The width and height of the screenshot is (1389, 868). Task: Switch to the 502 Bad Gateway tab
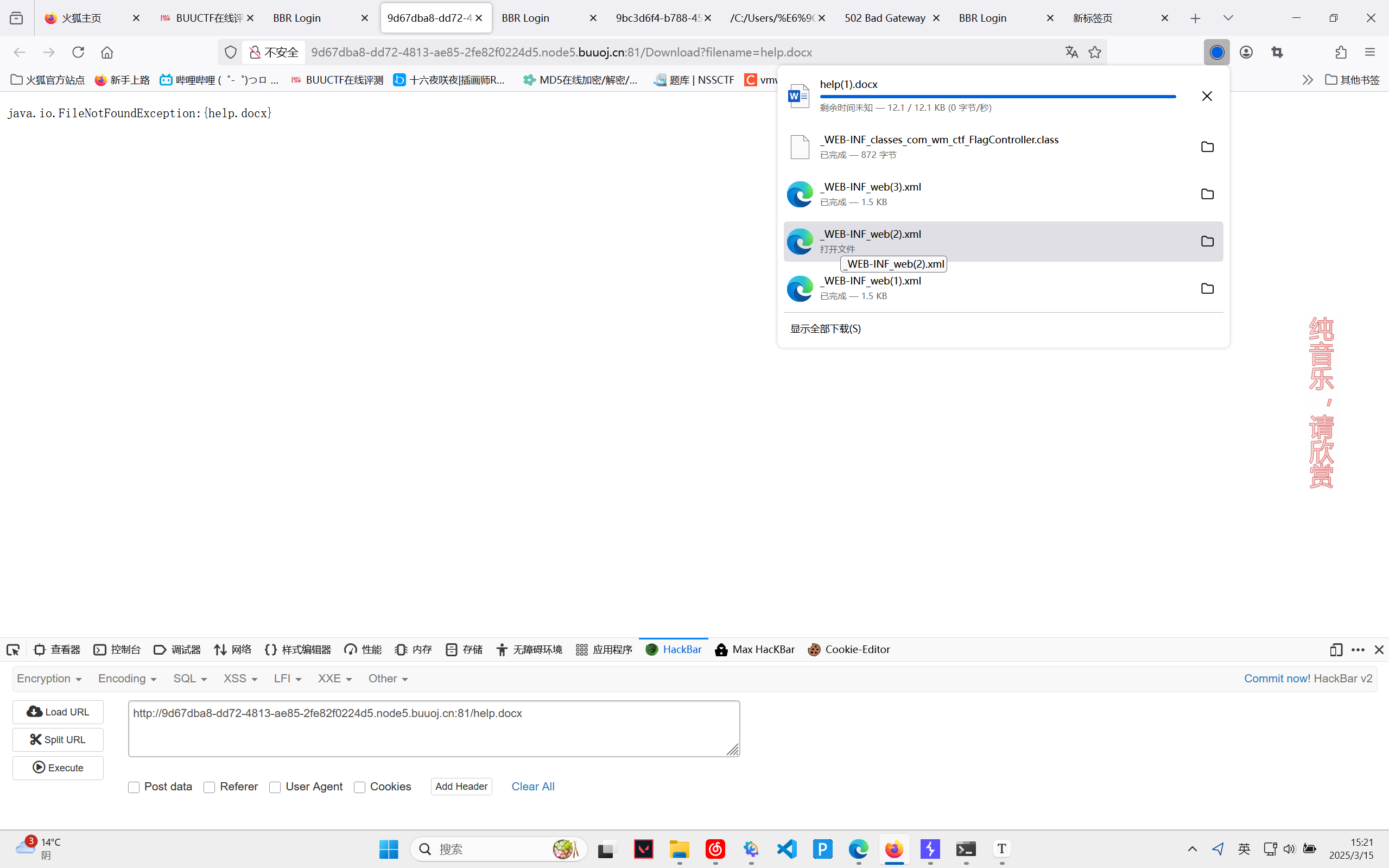[x=885, y=18]
